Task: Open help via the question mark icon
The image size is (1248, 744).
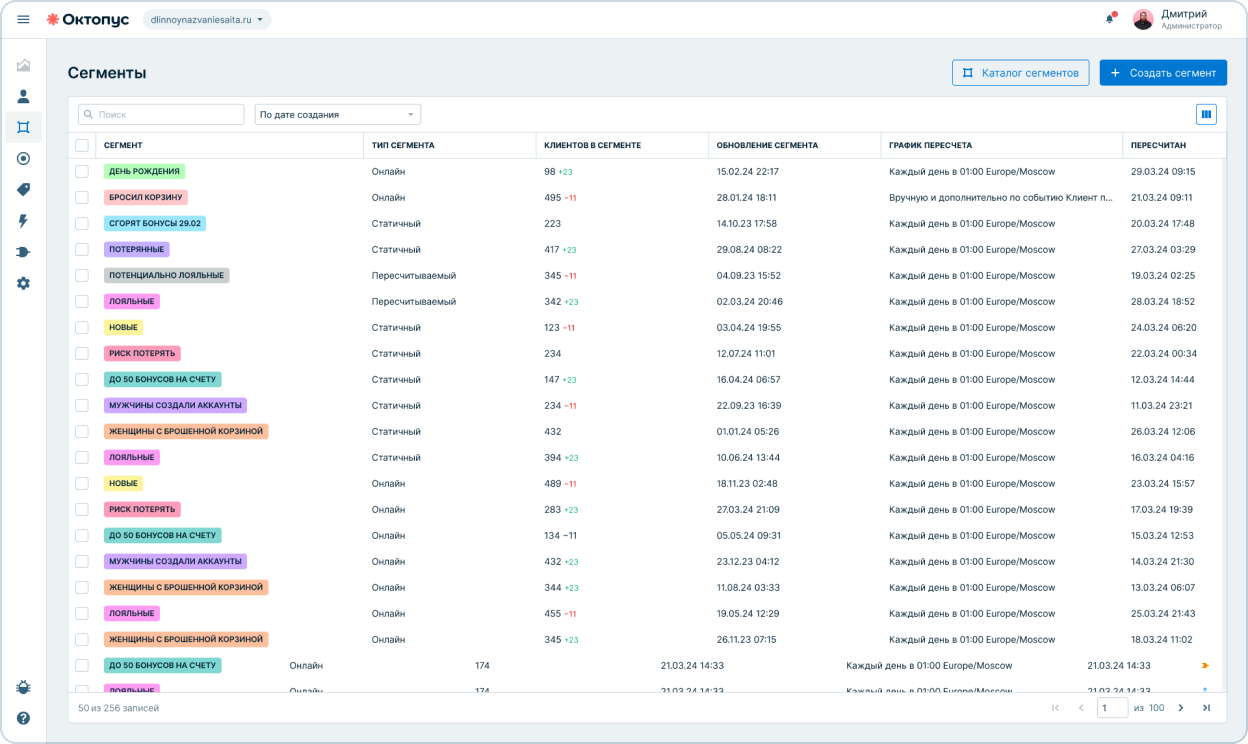Action: pyautogui.click(x=23, y=718)
